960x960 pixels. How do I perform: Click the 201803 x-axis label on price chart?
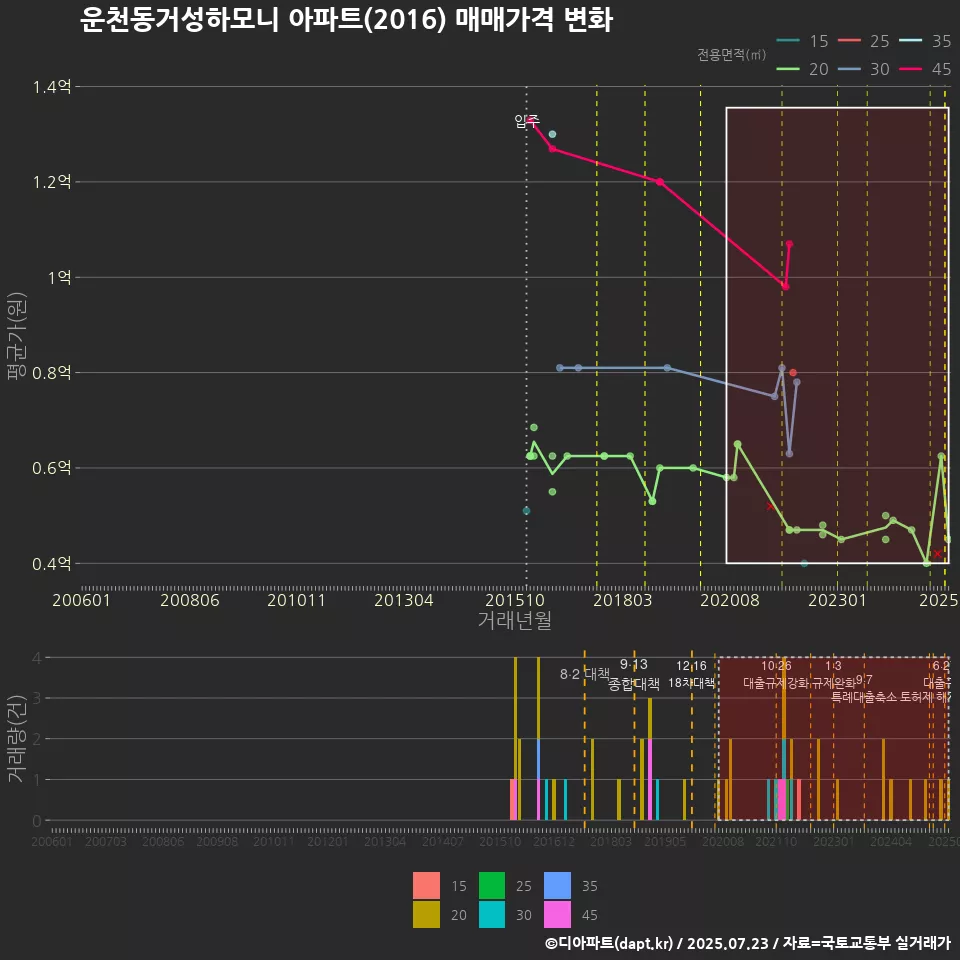(623, 600)
